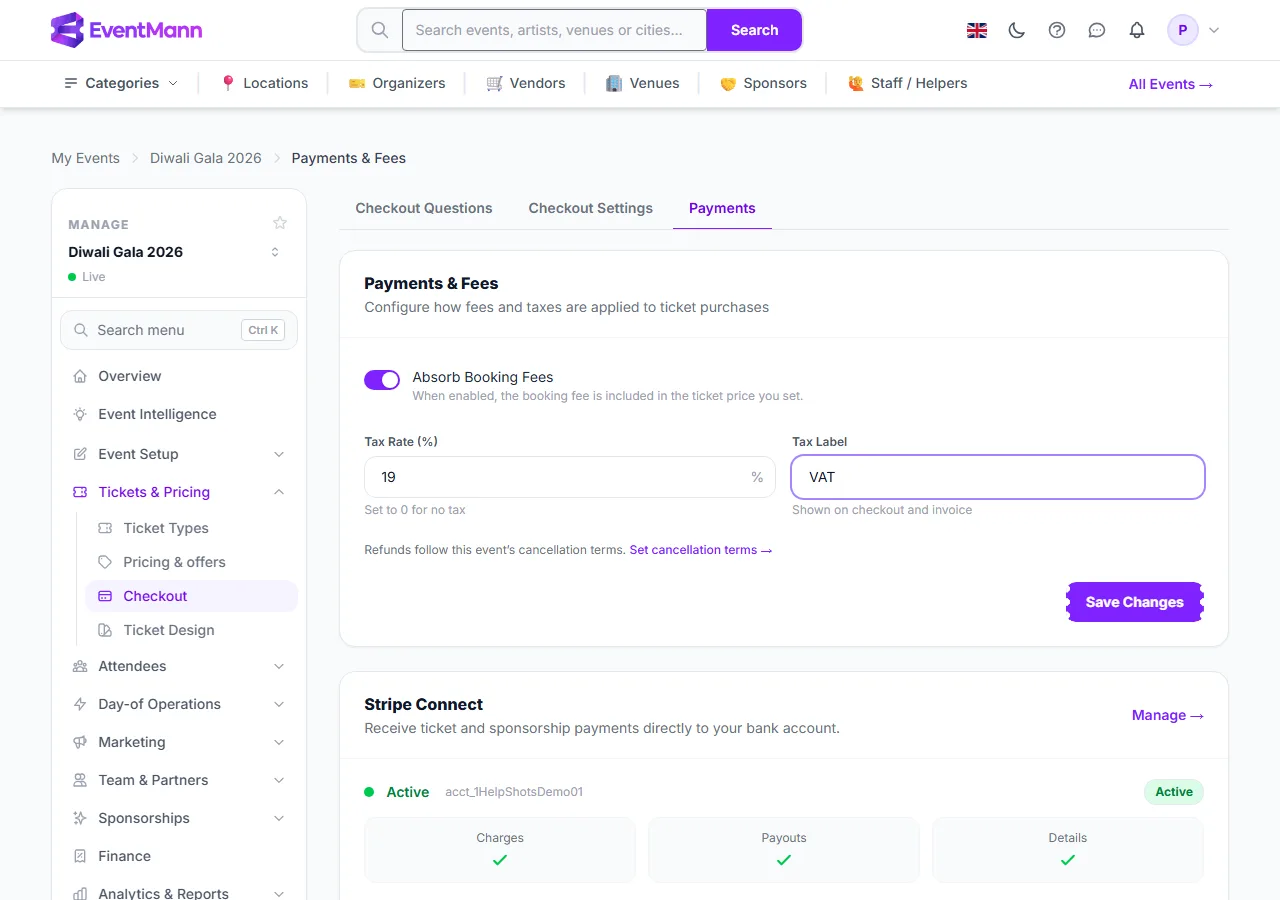The height and width of the screenshot is (900, 1280).
Task: Expand the Day-of Operations section
Action: [x=180, y=704]
